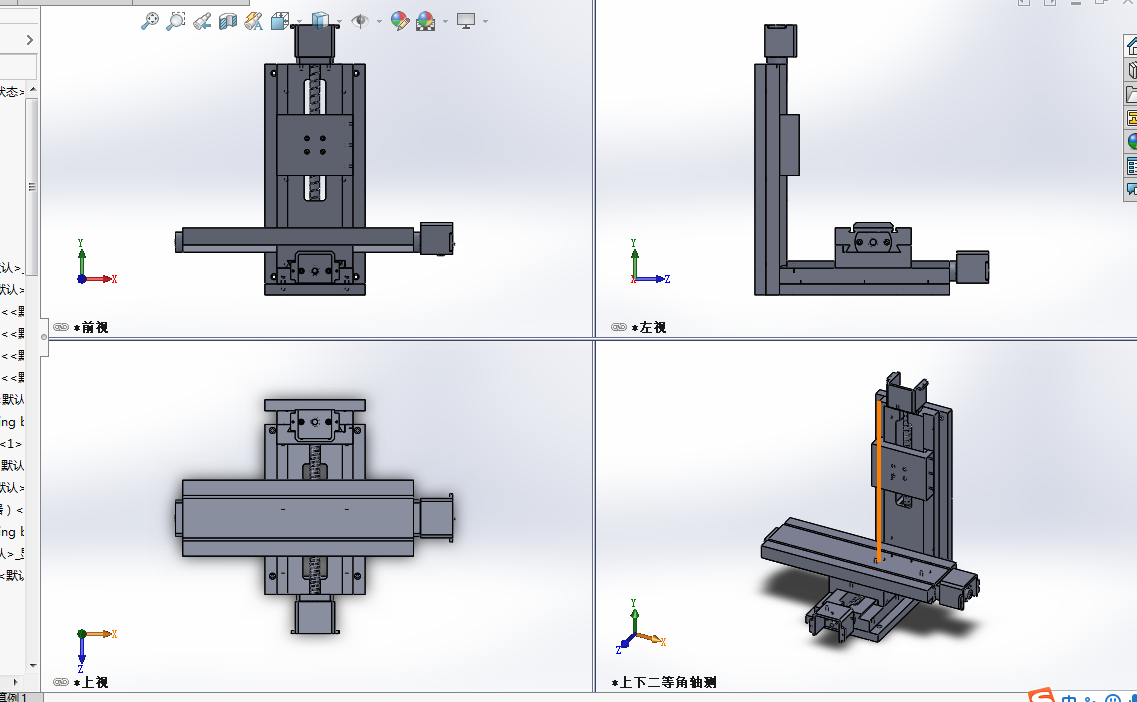Viewport: 1137px width, 702px height.
Task: Click the Apply Scene icon
Action: [426, 21]
